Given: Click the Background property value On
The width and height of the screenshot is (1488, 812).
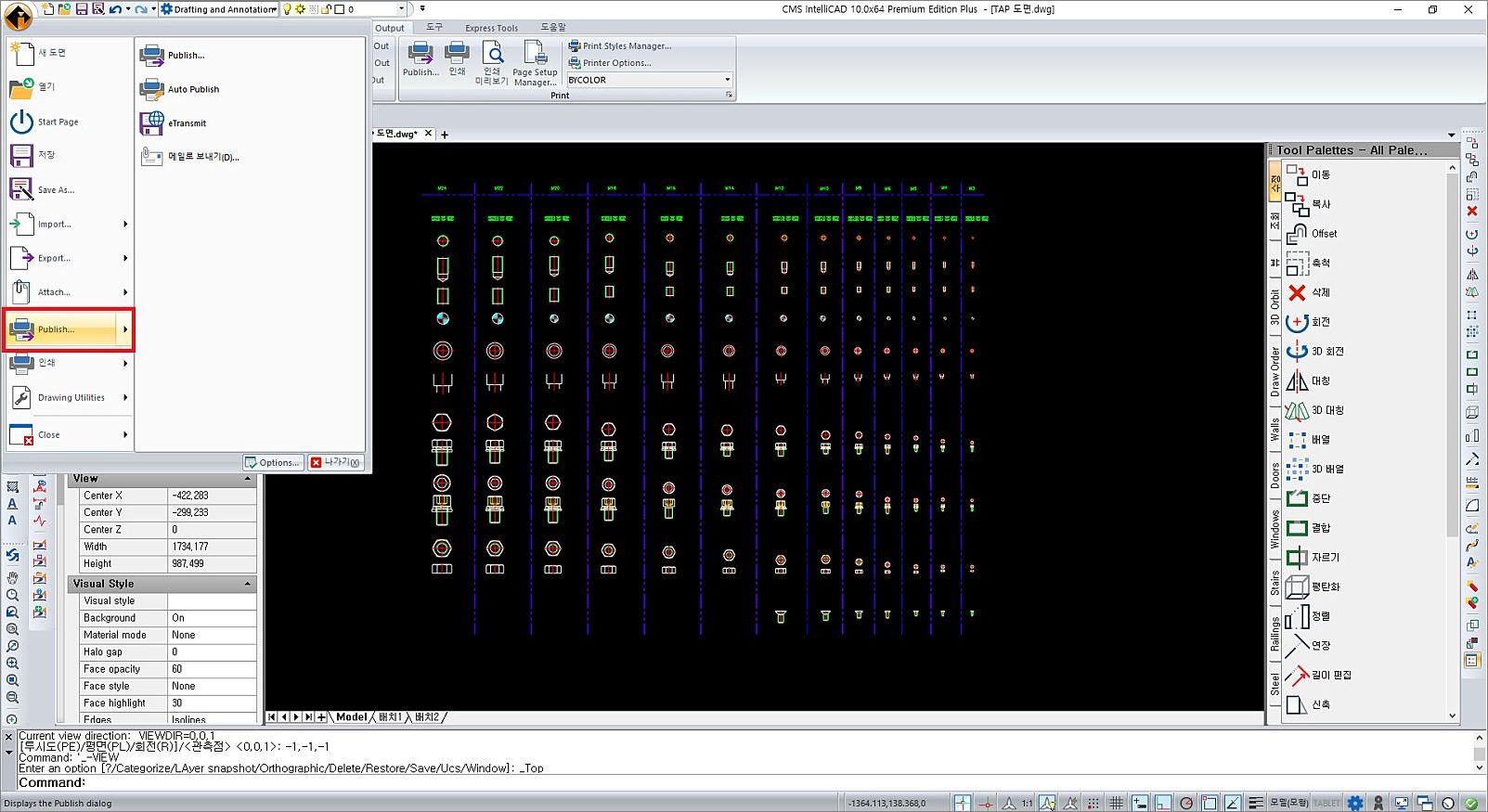Looking at the screenshot, I should 212,618.
